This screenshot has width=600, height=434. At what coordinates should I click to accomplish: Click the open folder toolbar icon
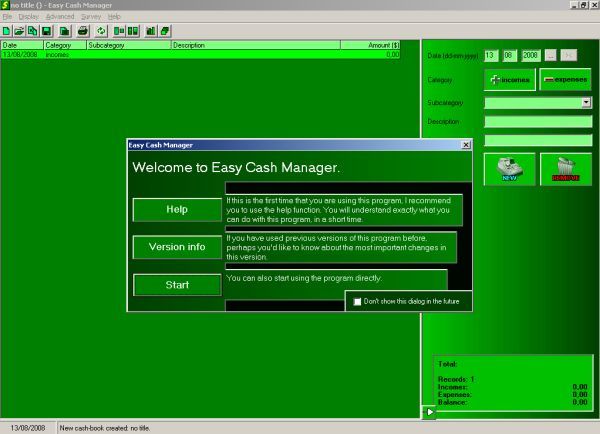(19, 31)
